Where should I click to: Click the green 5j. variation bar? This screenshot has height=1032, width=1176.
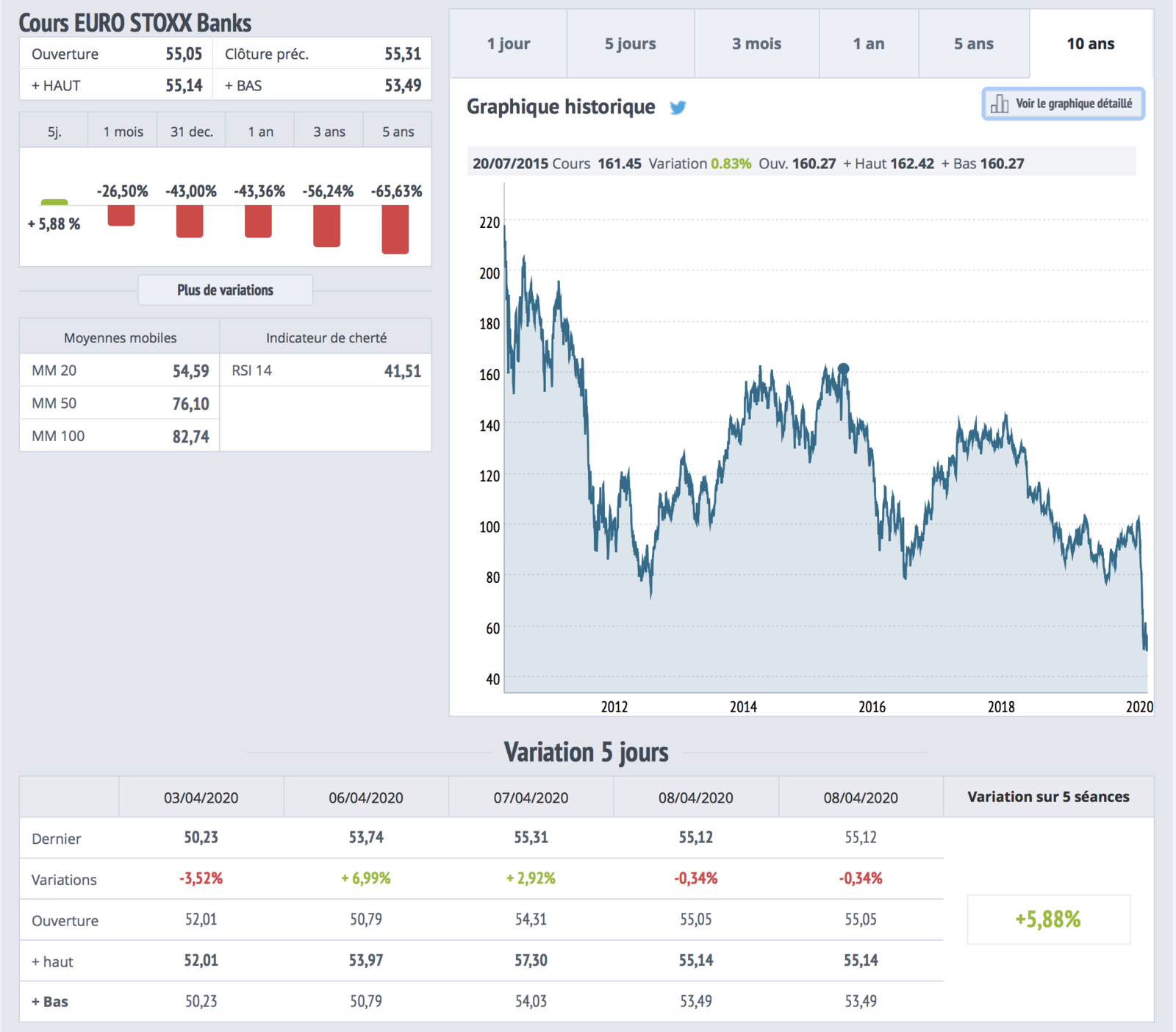[x=54, y=202]
